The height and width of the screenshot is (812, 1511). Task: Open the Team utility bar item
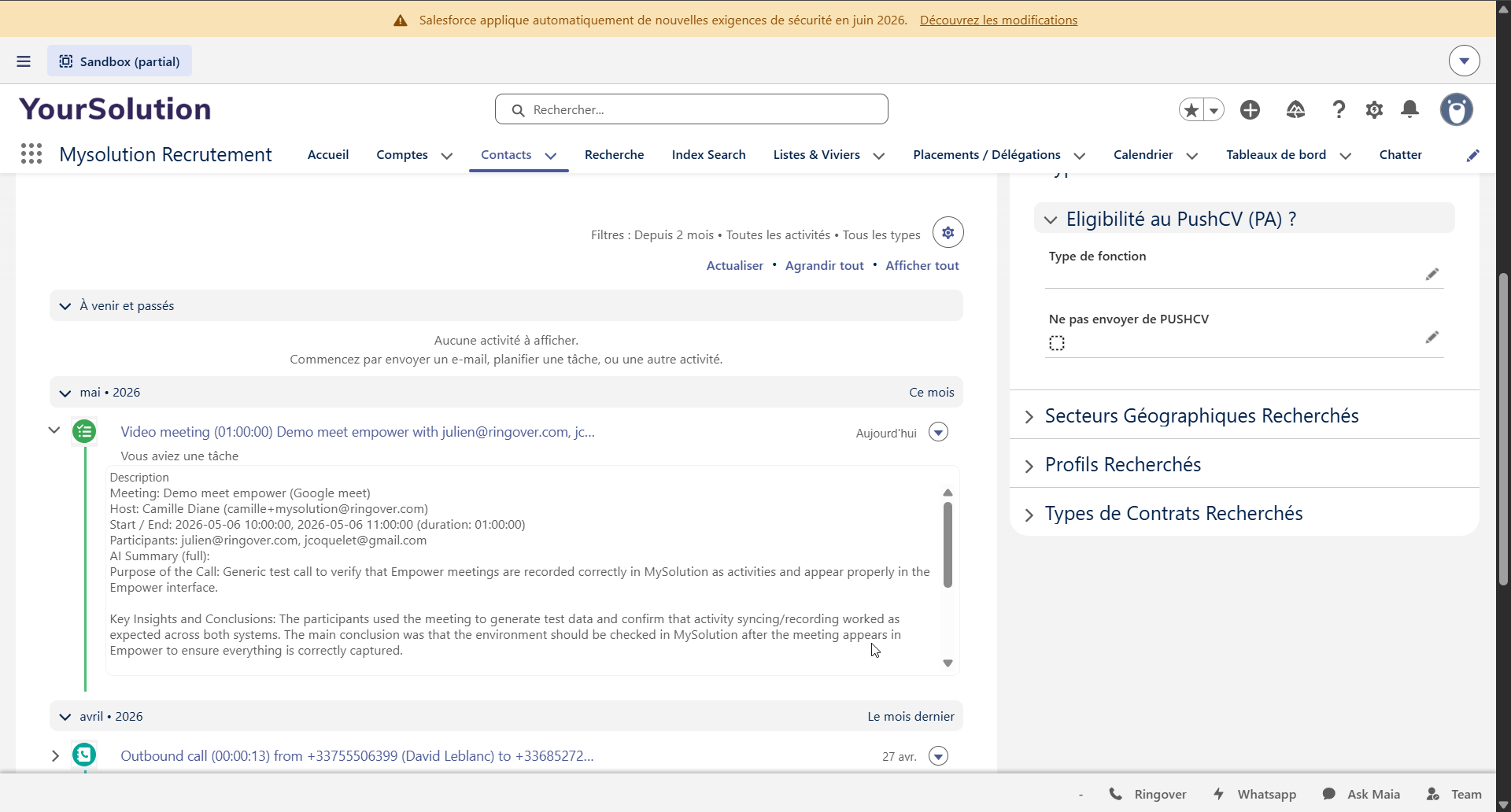[1454, 794]
